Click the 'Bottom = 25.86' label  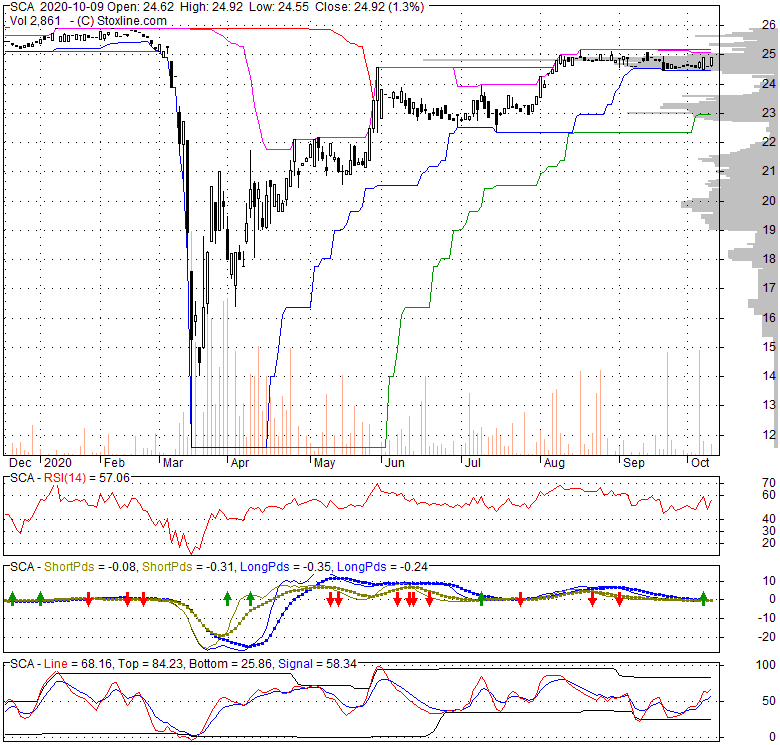[231, 664]
